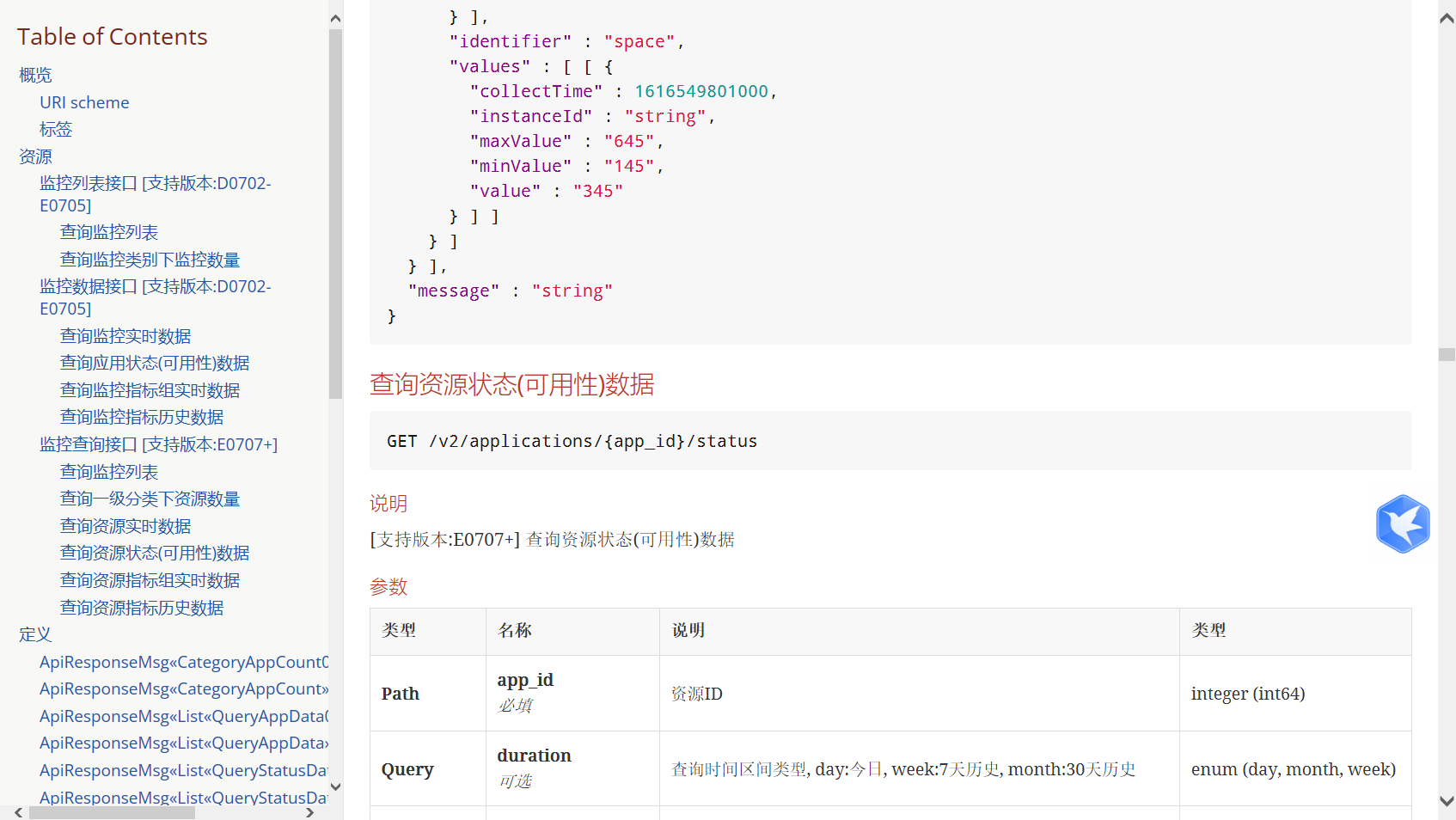1456x820 pixels.
Task: Click the page scrollbar down arrow
Action: (x=1447, y=801)
